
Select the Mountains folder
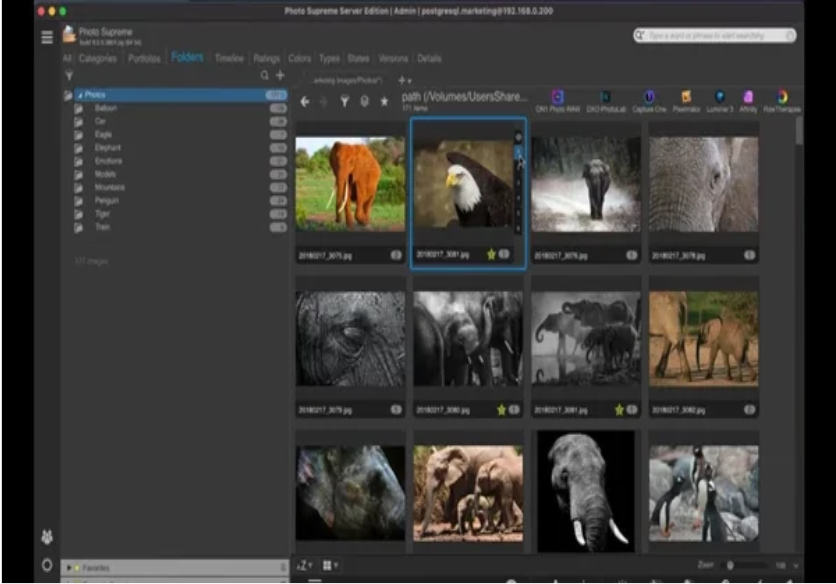(x=180, y=188)
